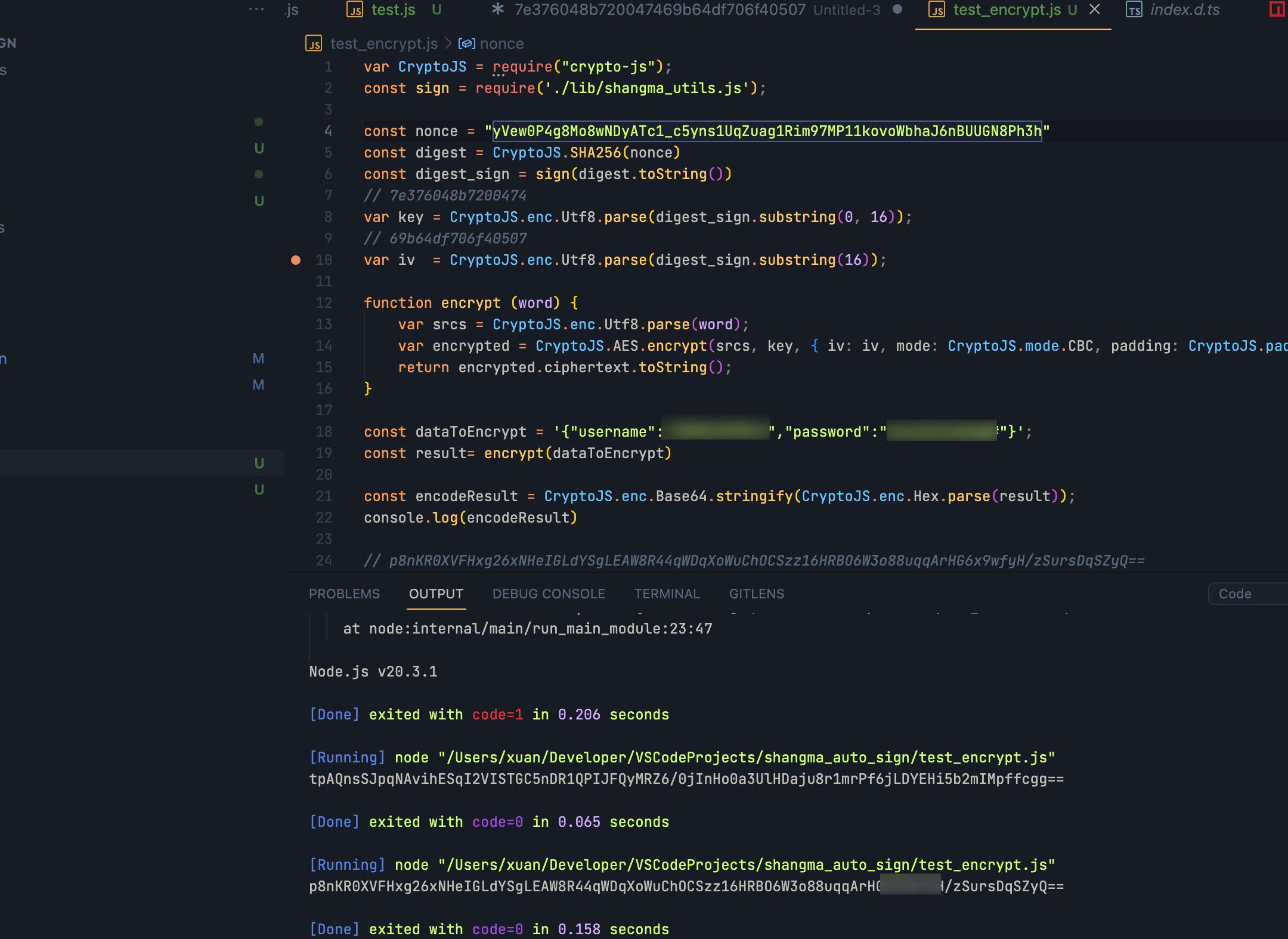Click the nonce symbol icon in breadcrumb

coord(466,44)
